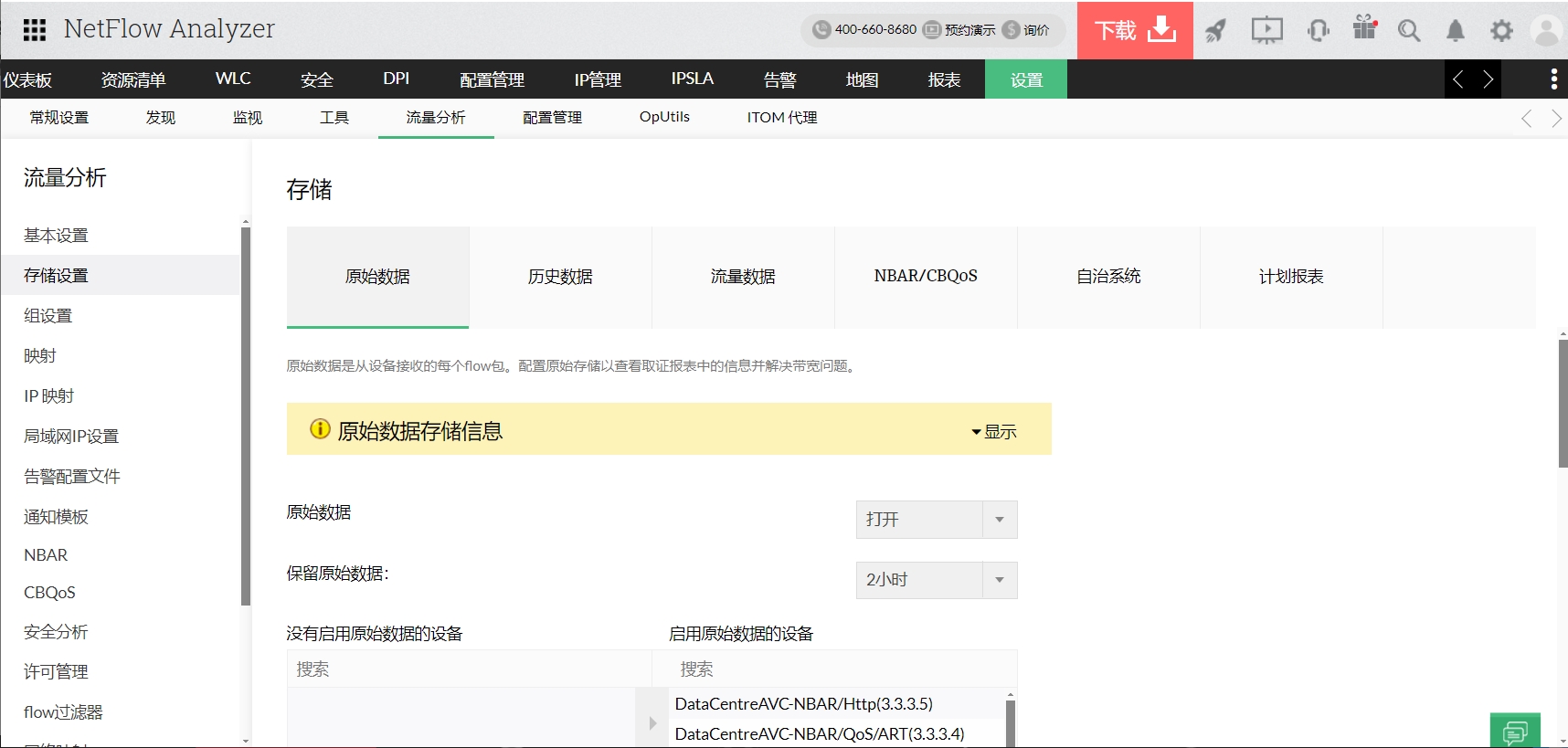
Task: Open the 安全 main menu
Action: tap(317, 79)
